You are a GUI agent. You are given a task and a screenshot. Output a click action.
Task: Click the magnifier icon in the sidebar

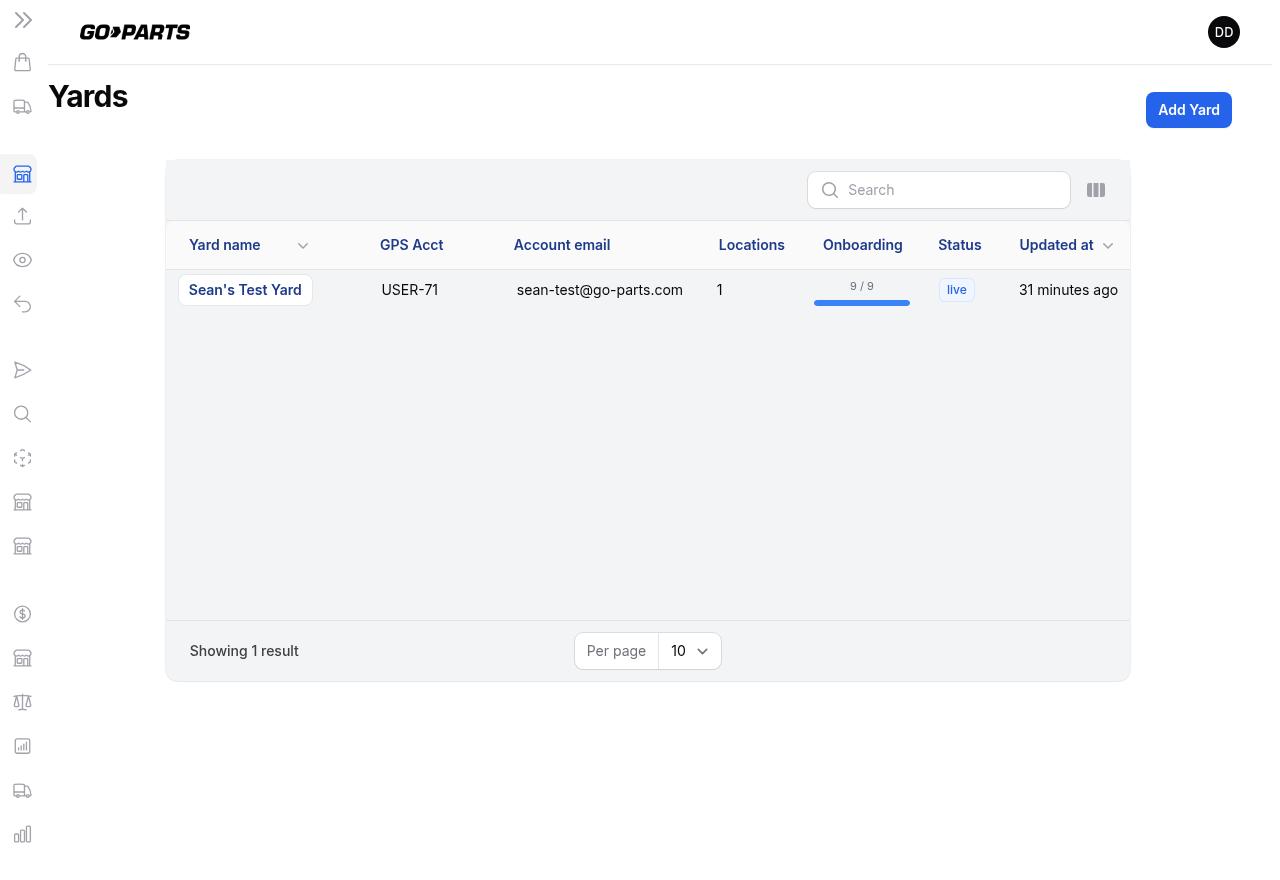coord(22,414)
